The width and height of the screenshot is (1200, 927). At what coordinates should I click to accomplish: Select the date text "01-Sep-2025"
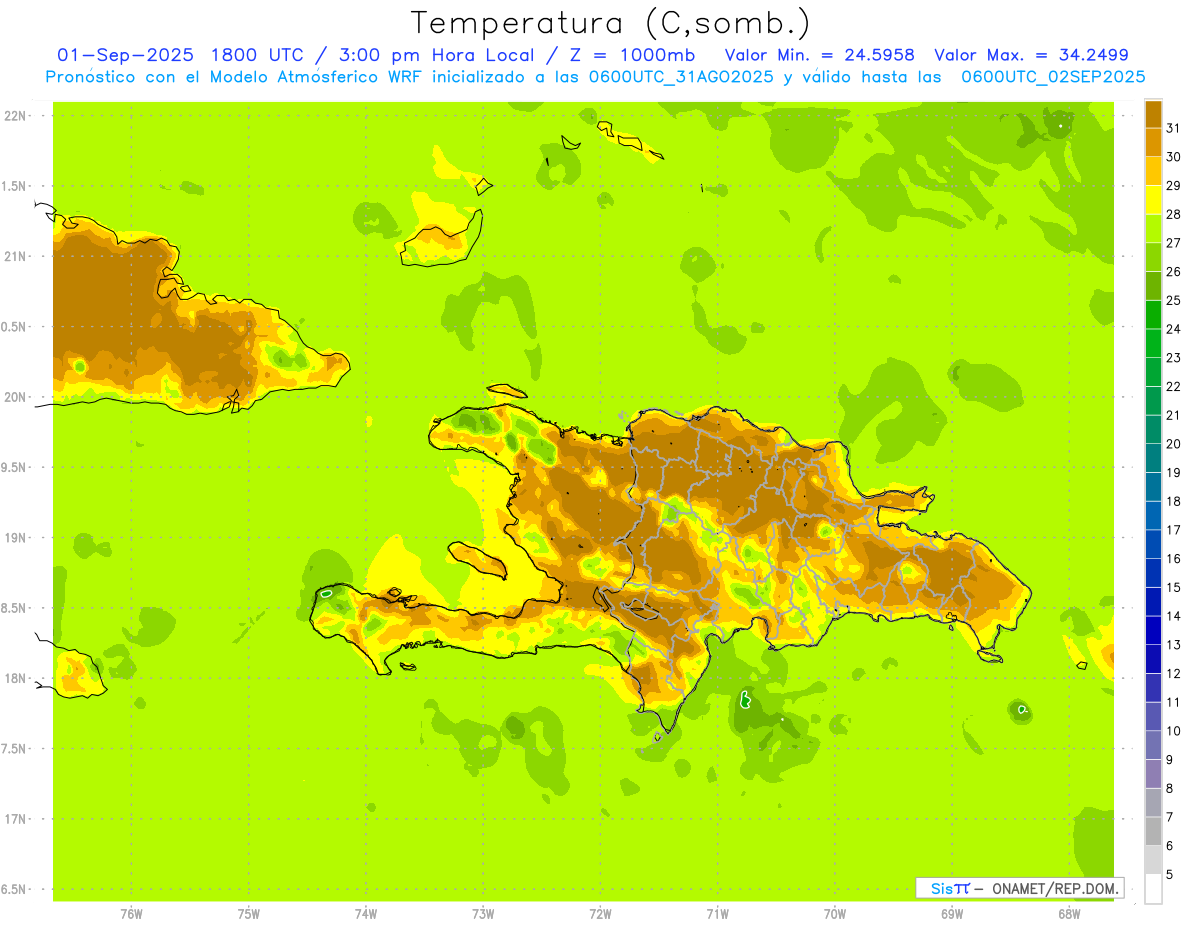tap(125, 55)
